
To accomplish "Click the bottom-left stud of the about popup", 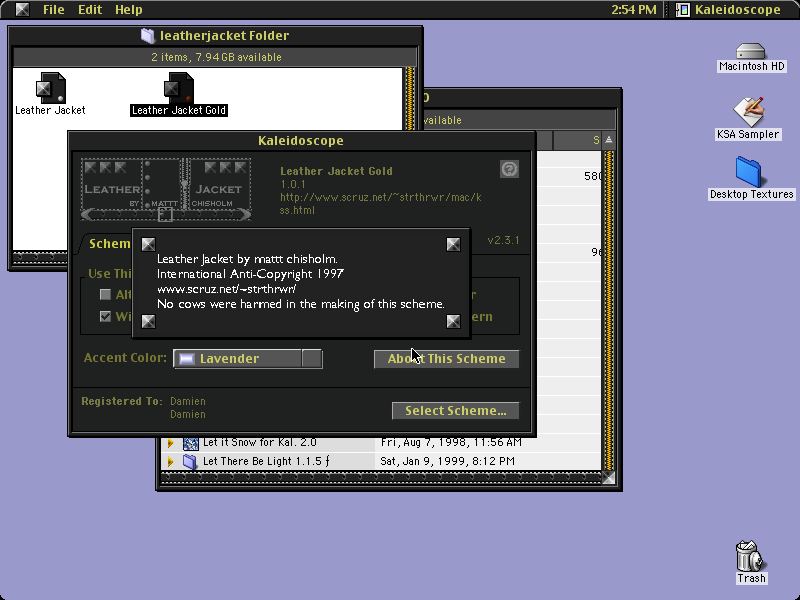I will tap(148, 321).
